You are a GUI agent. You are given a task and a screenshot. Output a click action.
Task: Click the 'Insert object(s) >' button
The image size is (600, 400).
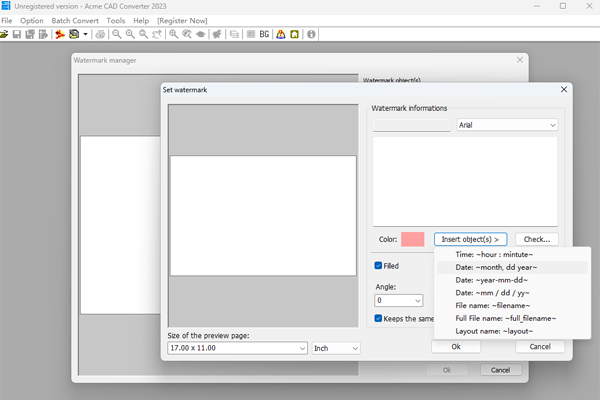[470, 239]
